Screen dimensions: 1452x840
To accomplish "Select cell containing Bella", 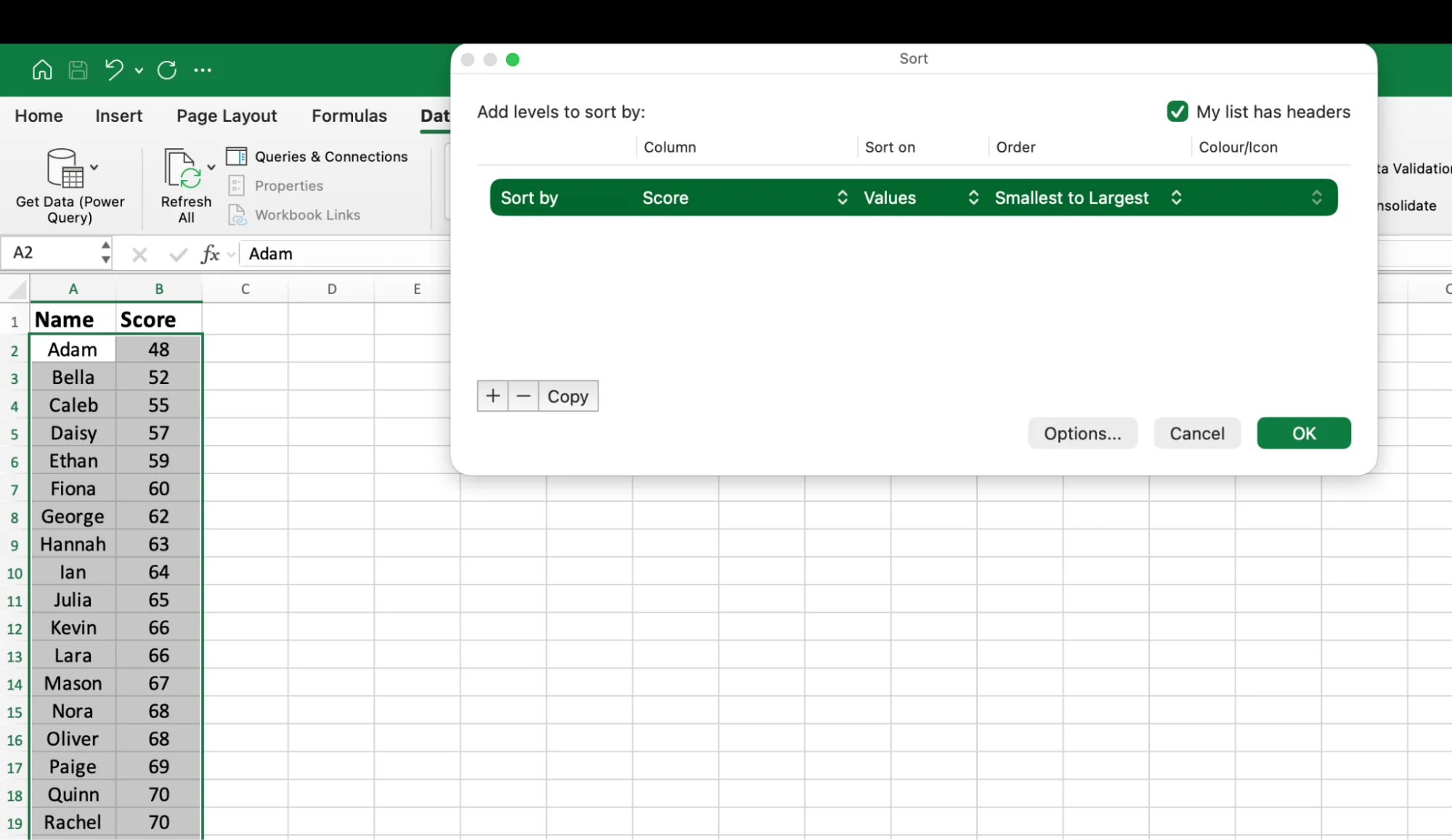I will 73,378.
